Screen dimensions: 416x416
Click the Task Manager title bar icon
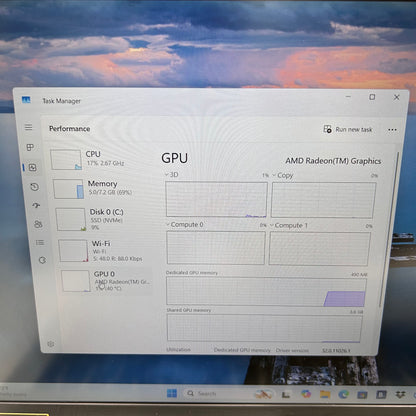[26, 100]
